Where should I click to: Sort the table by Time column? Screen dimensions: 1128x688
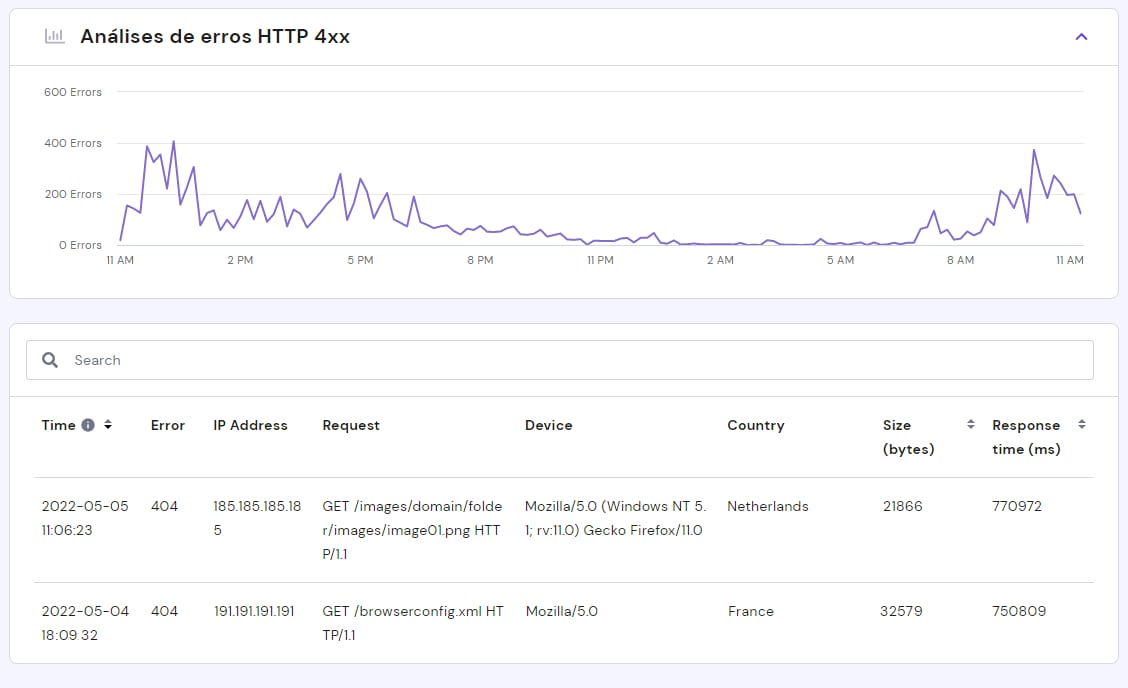108,425
